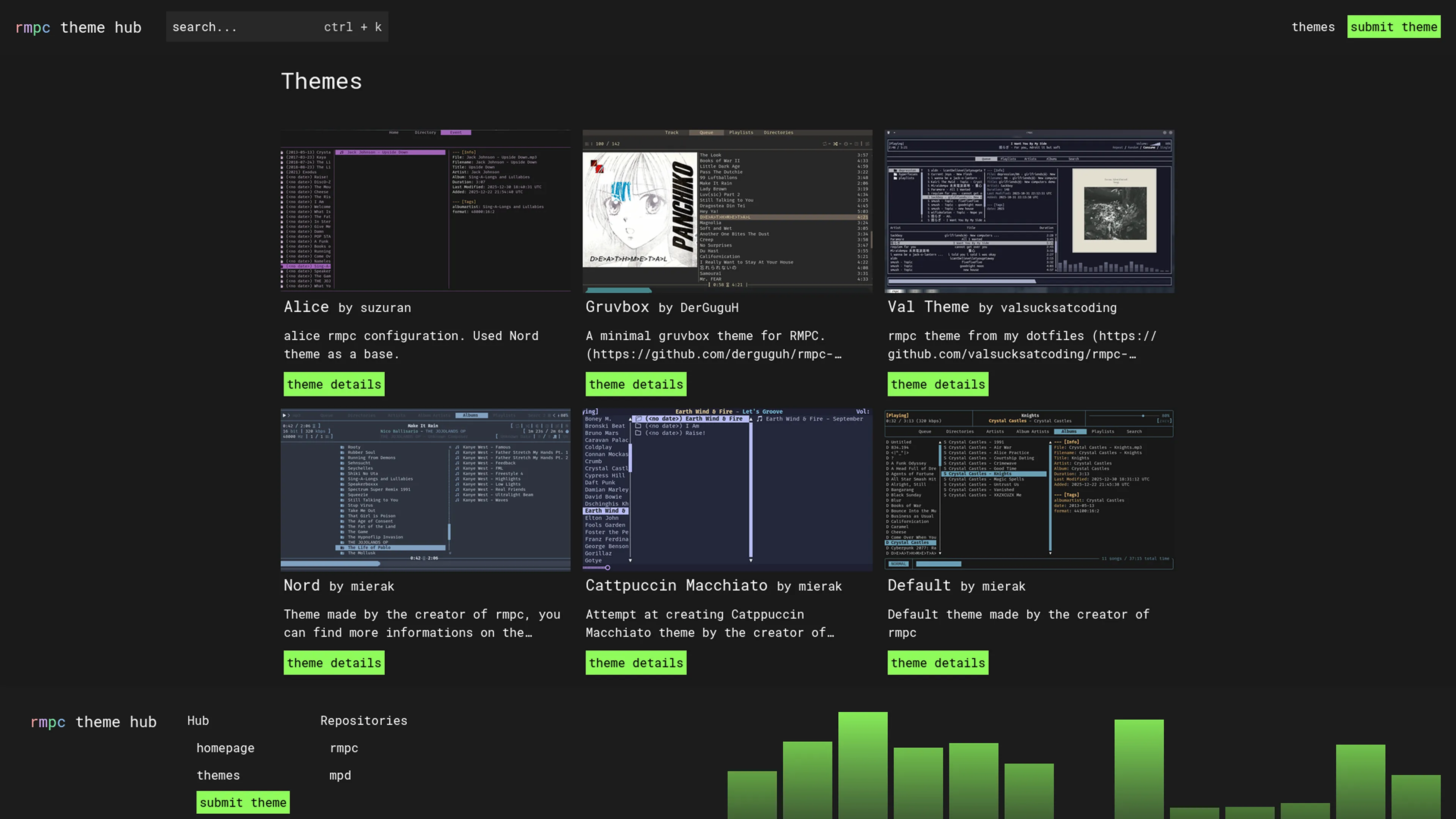
Task: Click theme details for Gruvbox
Action: coord(636,384)
